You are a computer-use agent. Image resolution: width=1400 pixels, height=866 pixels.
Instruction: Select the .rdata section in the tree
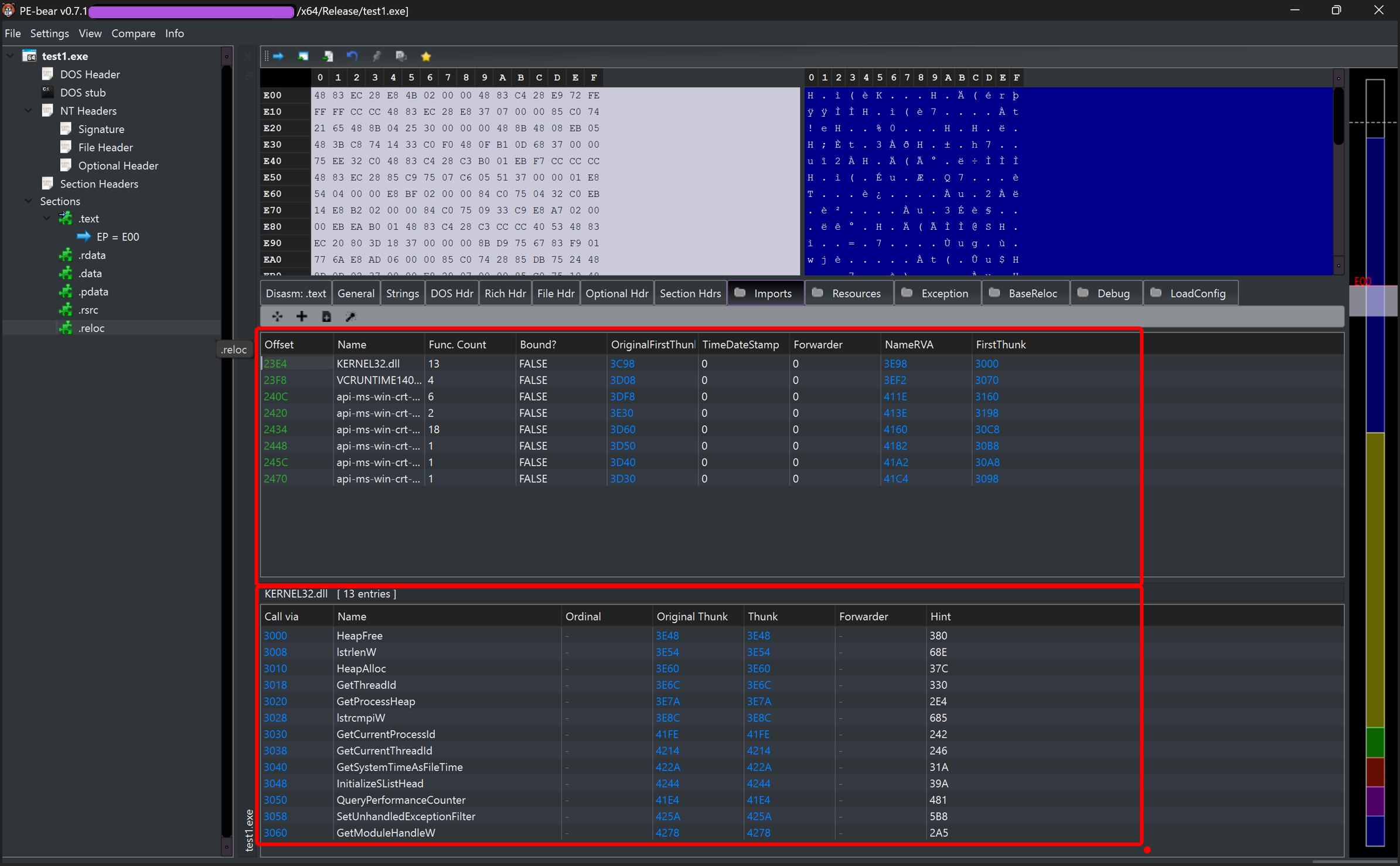click(x=93, y=254)
